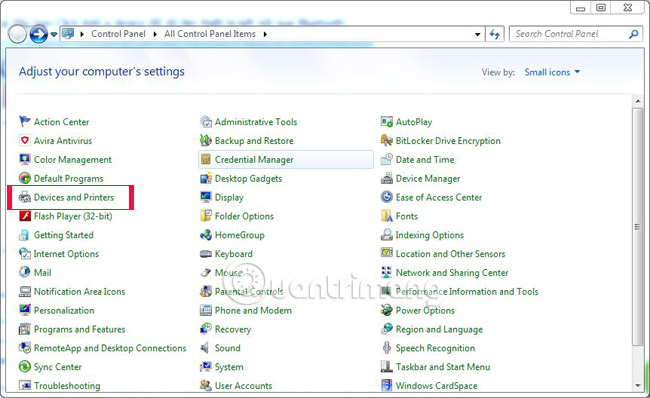Click the Back navigation button
The width and height of the screenshot is (650, 398).
pyautogui.click(x=17, y=34)
